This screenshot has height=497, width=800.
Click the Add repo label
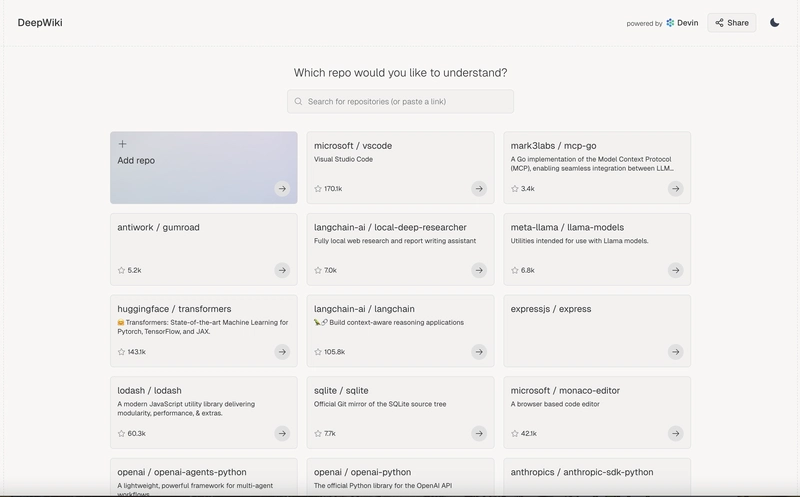pyautogui.click(x=136, y=160)
